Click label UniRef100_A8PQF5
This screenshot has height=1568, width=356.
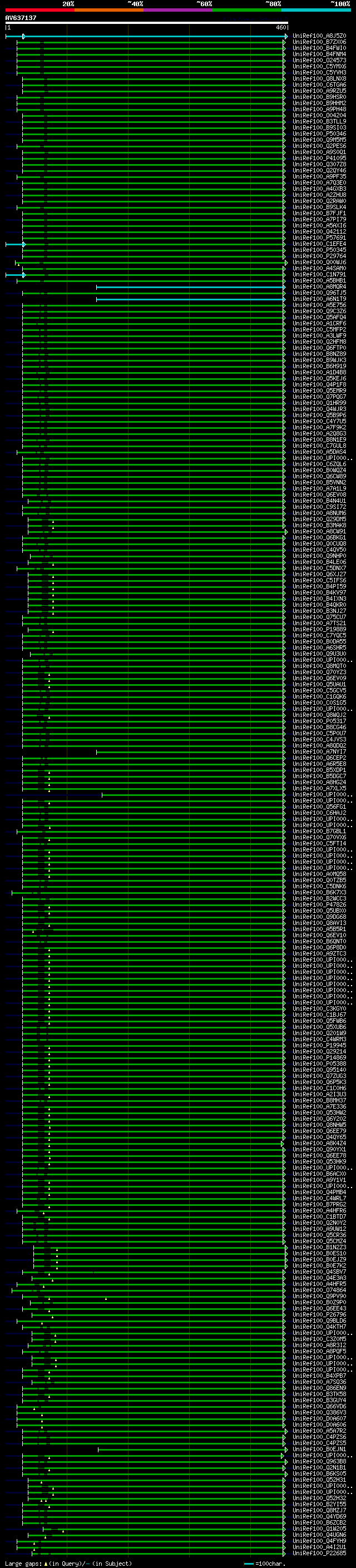(319, 1351)
